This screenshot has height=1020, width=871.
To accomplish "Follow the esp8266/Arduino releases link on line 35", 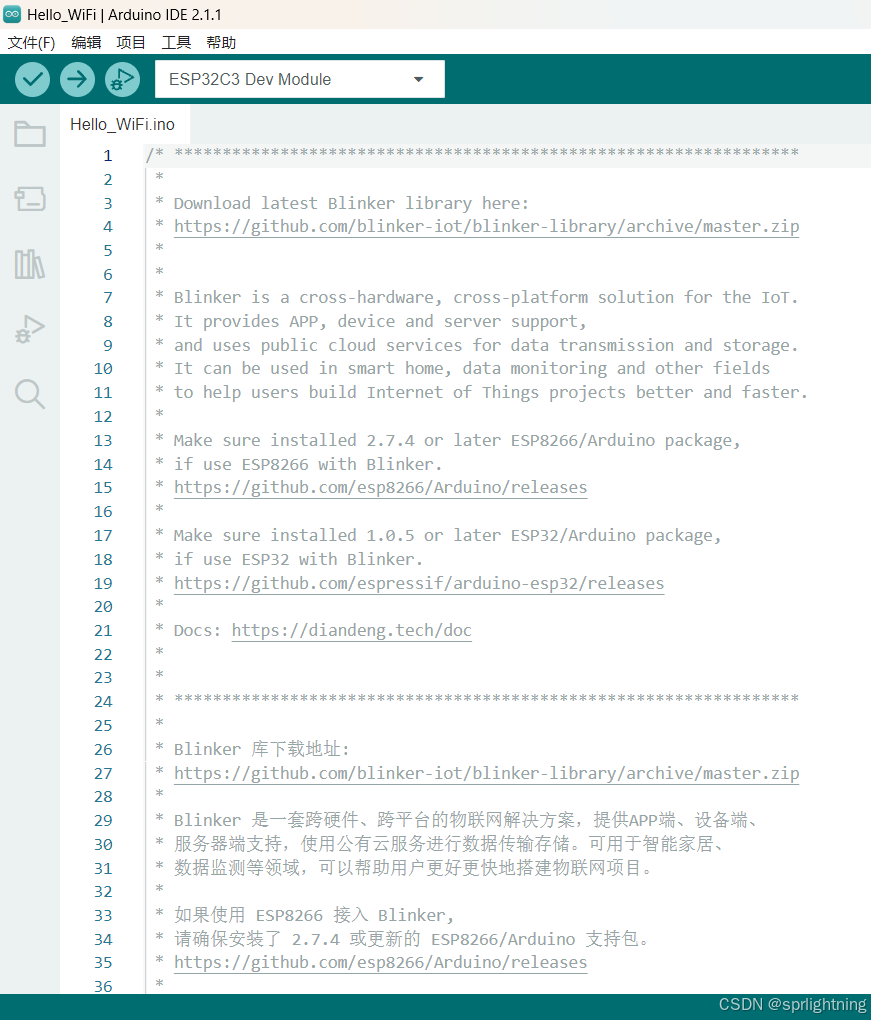I will click(381, 962).
